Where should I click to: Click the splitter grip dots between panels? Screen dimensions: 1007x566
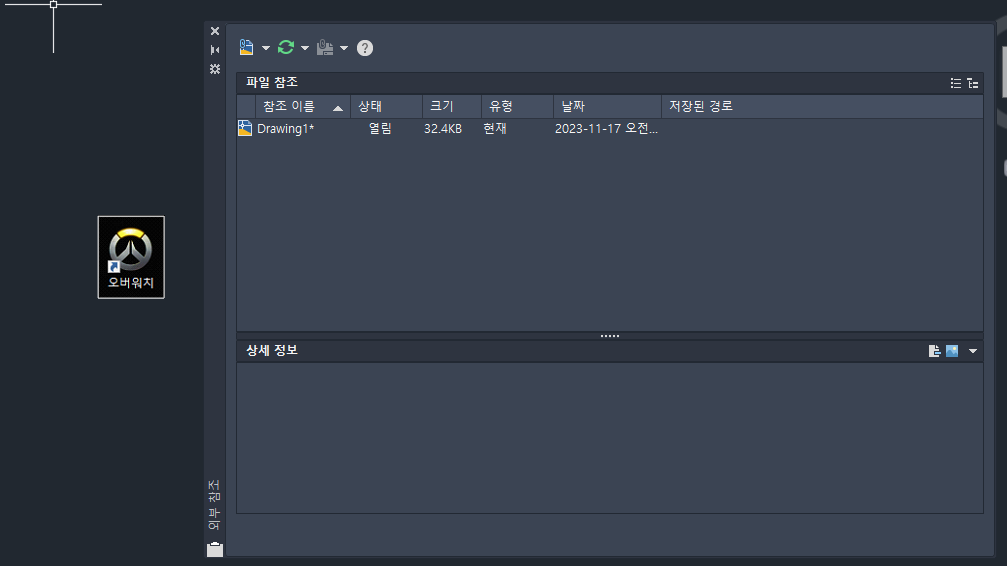(x=609, y=336)
